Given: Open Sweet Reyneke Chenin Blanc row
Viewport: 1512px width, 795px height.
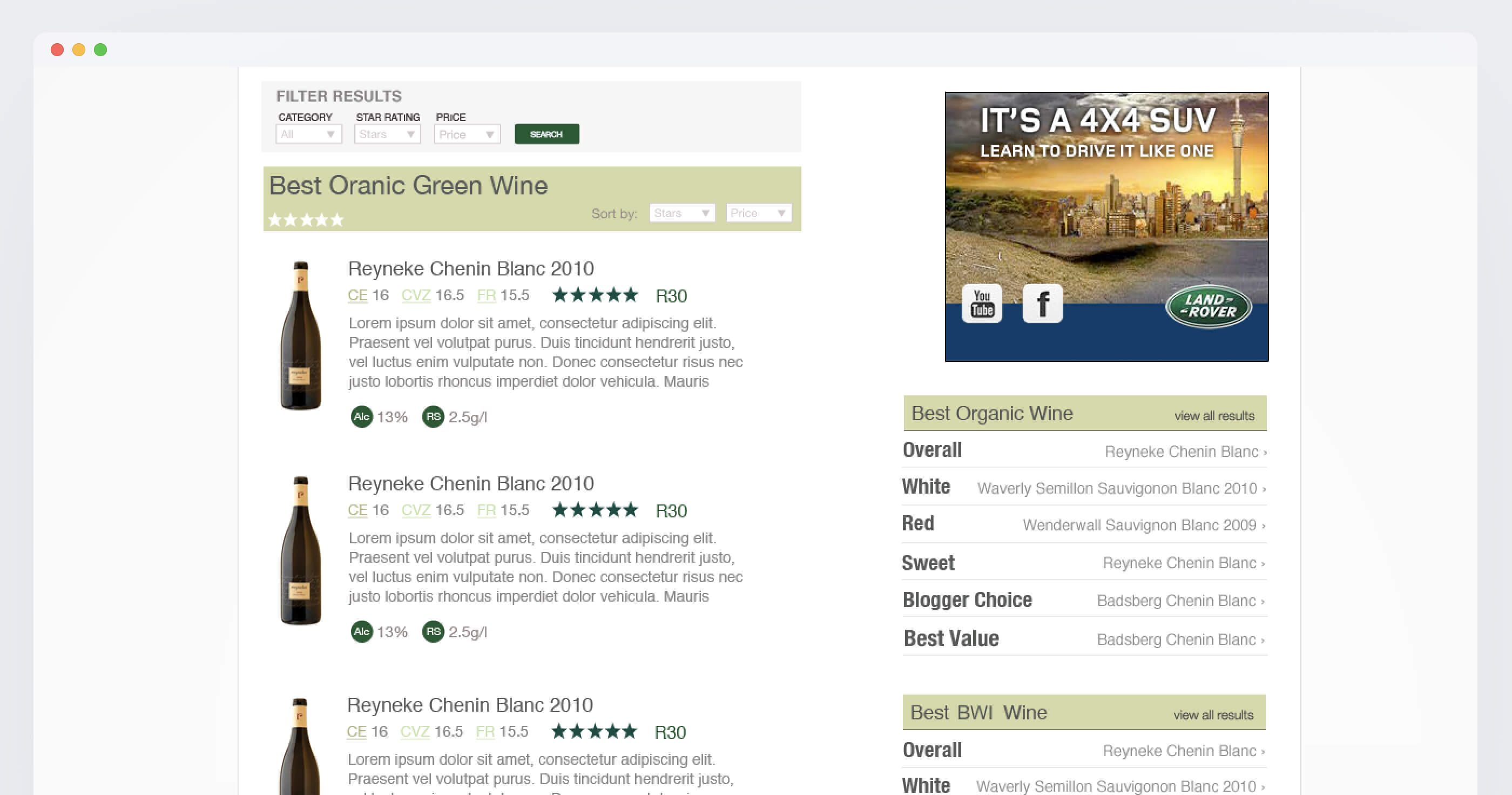Looking at the screenshot, I should point(1085,562).
